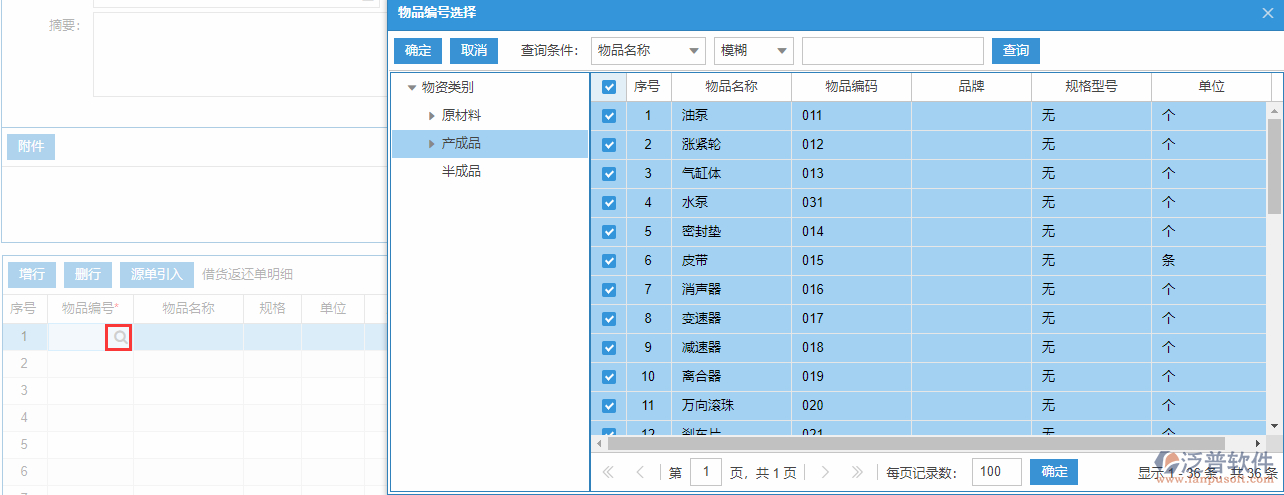The height and width of the screenshot is (495, 1284).
Task: Click item code cell 031
Action: click(851, 203)
